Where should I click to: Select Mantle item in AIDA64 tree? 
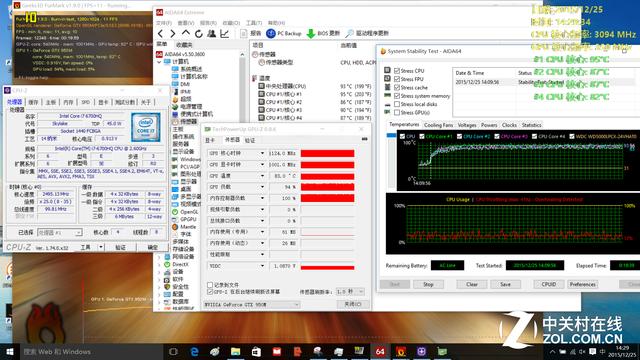pyautogui.click(x=188, y=227)
